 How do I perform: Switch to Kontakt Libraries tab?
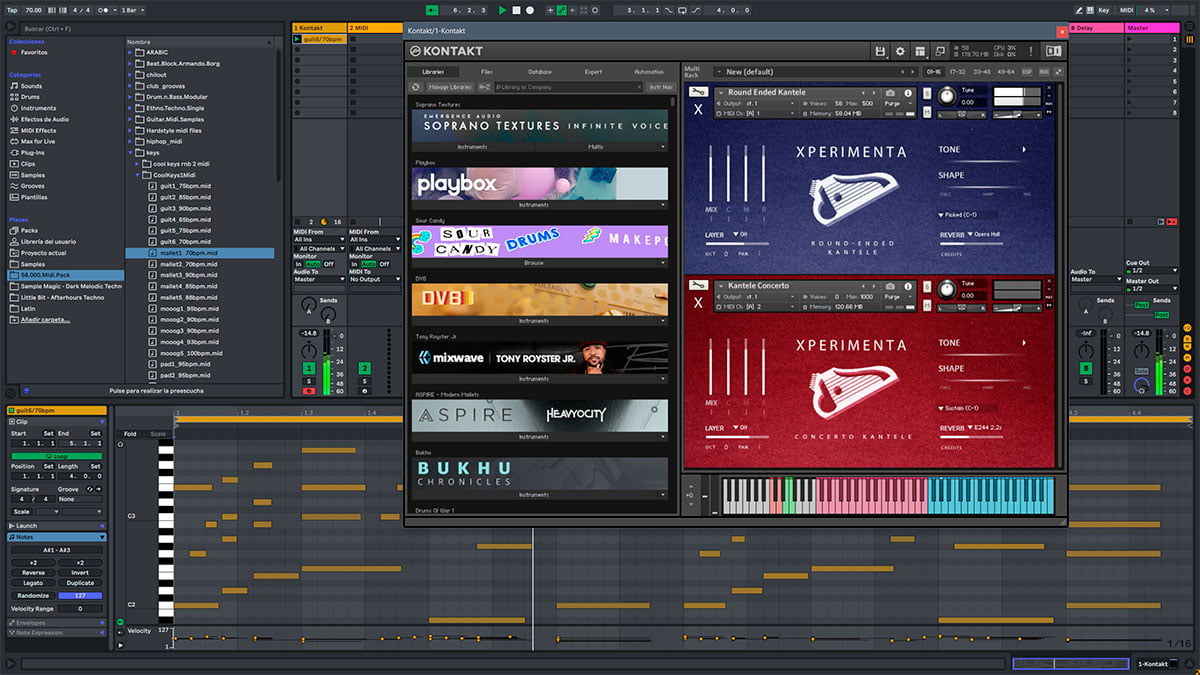[432, 72]
